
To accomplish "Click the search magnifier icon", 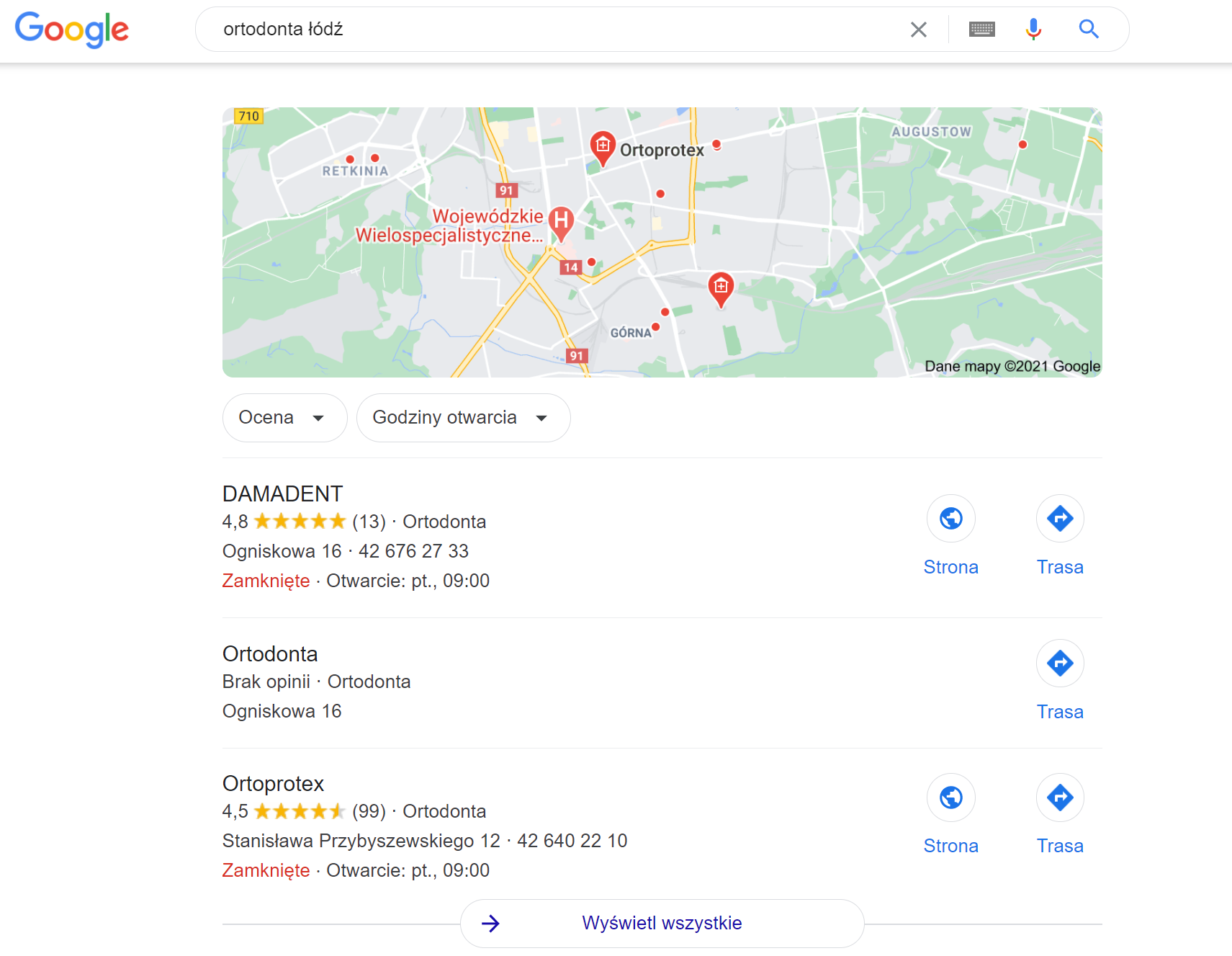I will pyautogui.click(x=1089, y=29).
